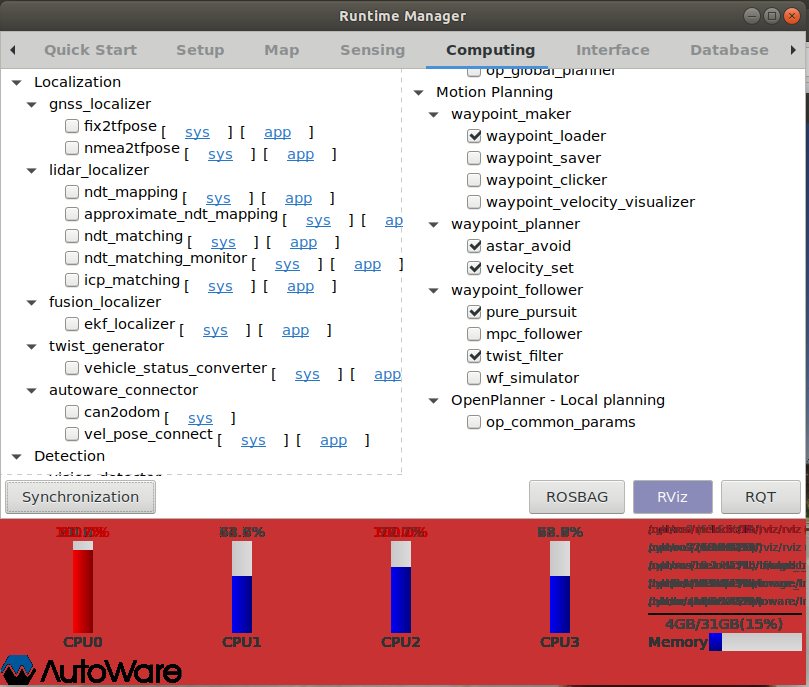
Task: Click the ROSBAG button
Action: 577,497
